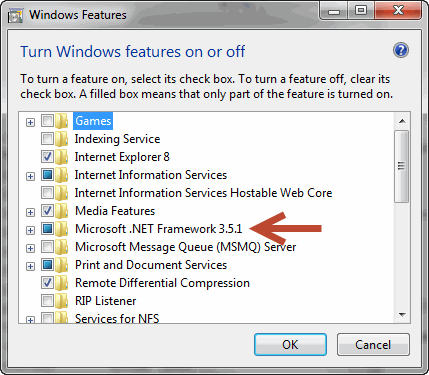This screenshot has width=429, height=375.
Task: Confirm changes with the OK button
Action: (x=290, y=345)
